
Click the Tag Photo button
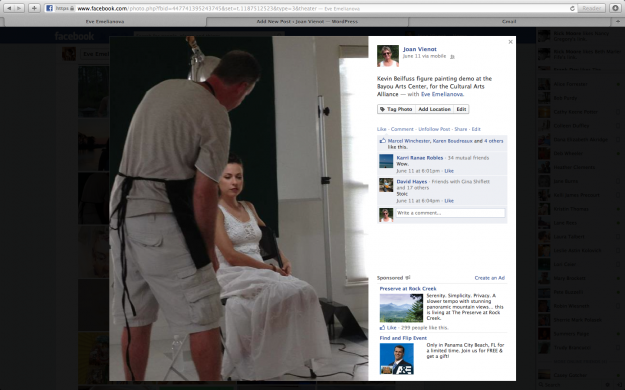click(x=396, y=109)
